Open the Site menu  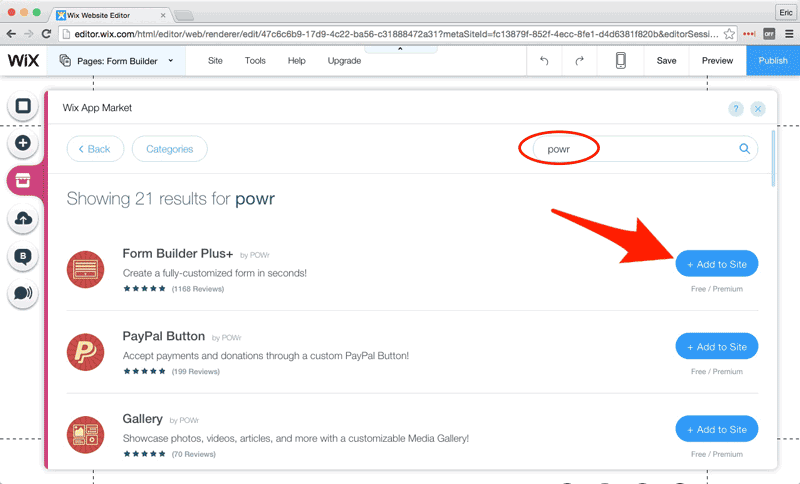(x=215, y=61)
